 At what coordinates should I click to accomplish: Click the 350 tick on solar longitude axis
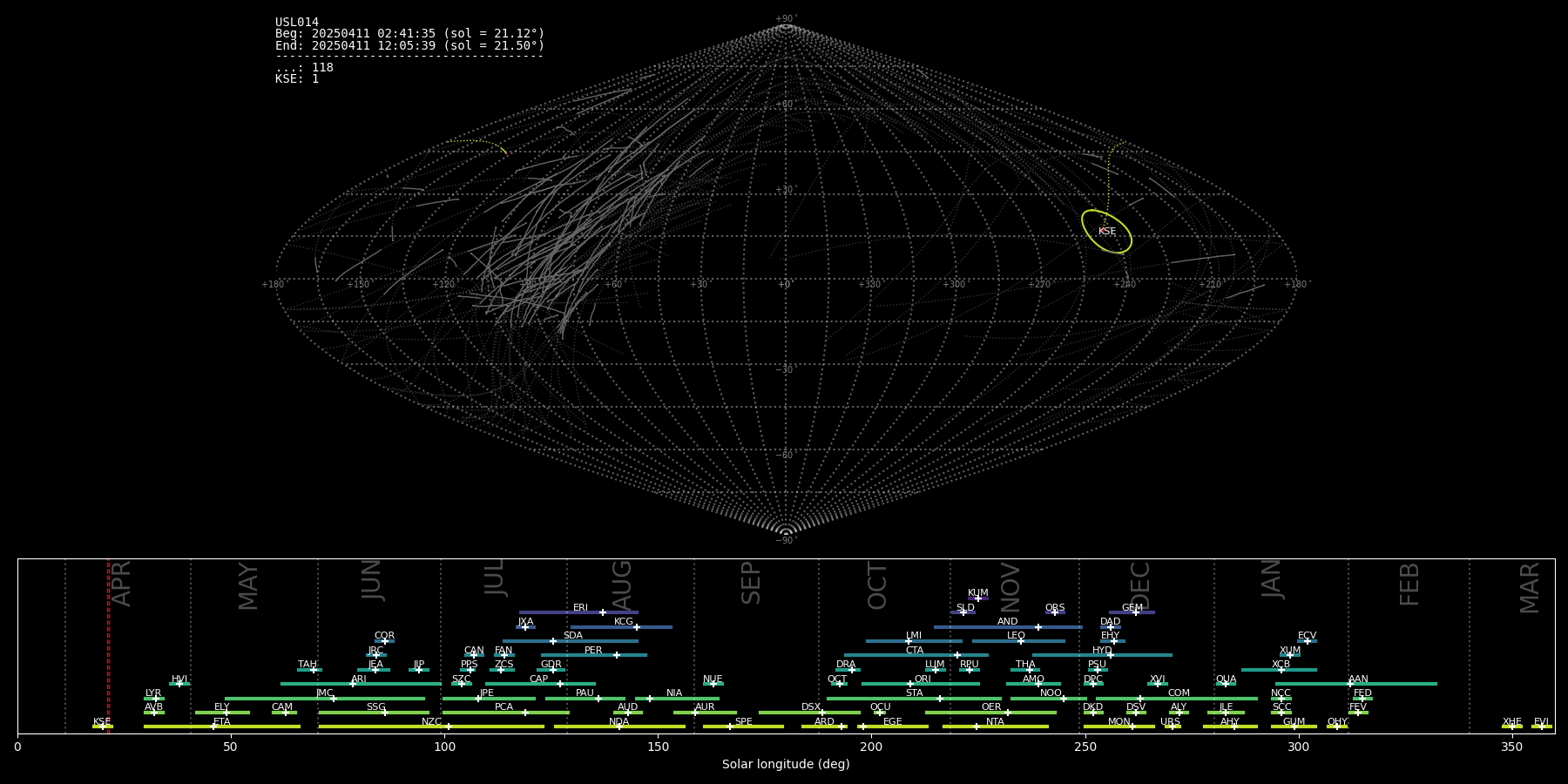click(1511, 747)
